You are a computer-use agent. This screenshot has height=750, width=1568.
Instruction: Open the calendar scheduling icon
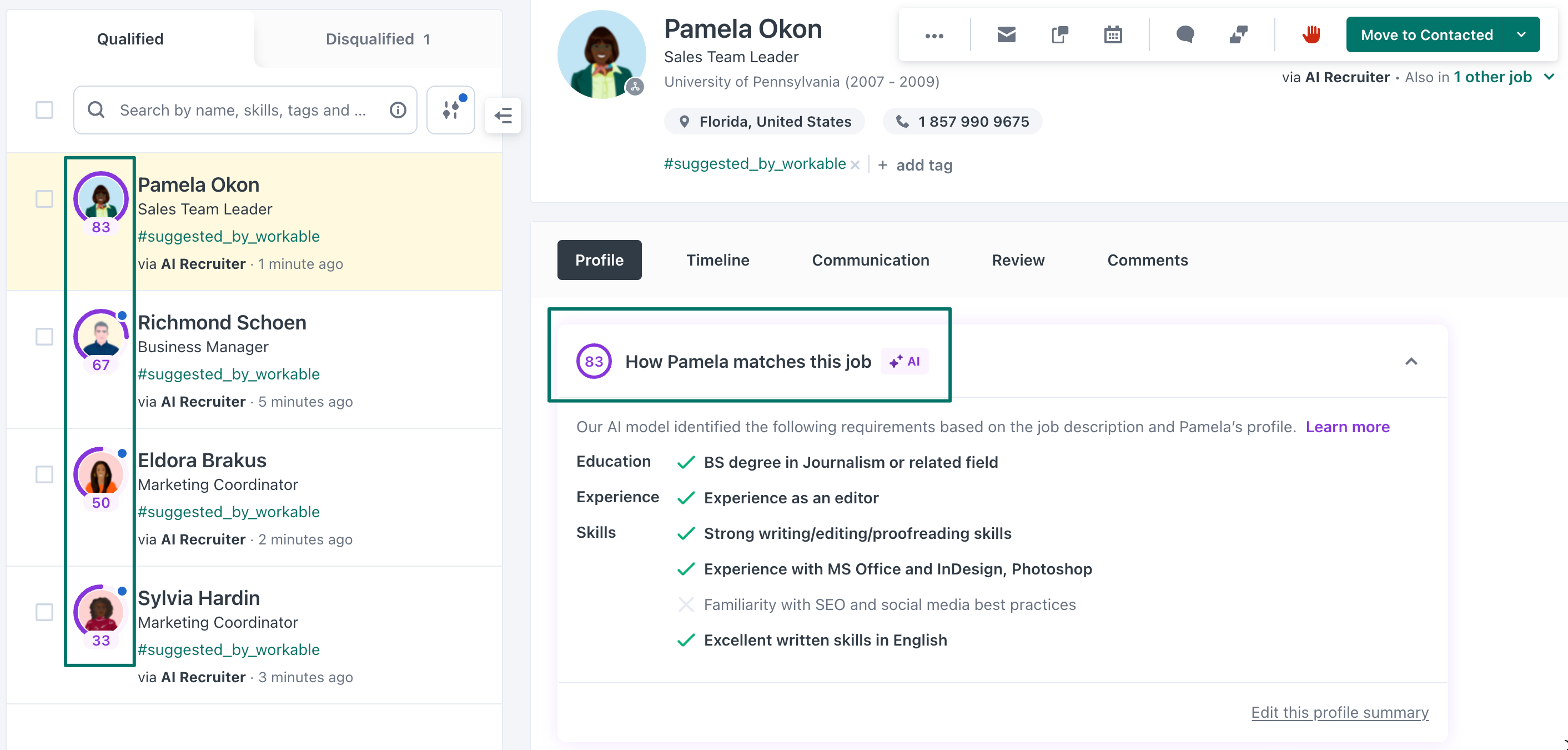(x=1113, y=35)
